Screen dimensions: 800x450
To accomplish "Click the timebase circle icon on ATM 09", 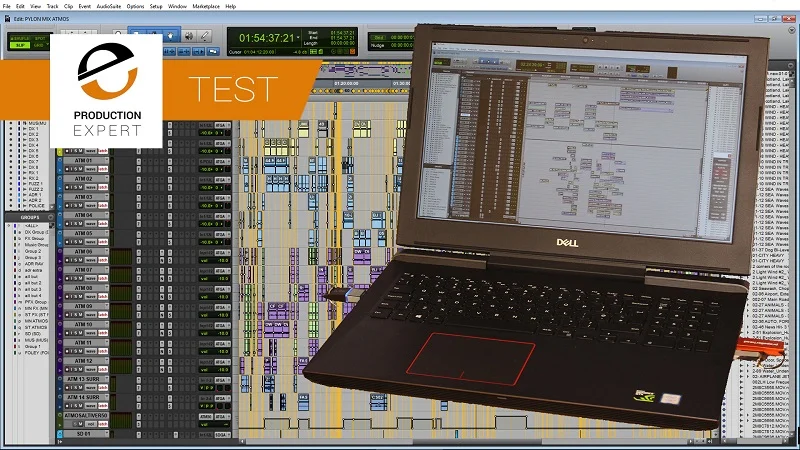I will [x=59, y=307].
